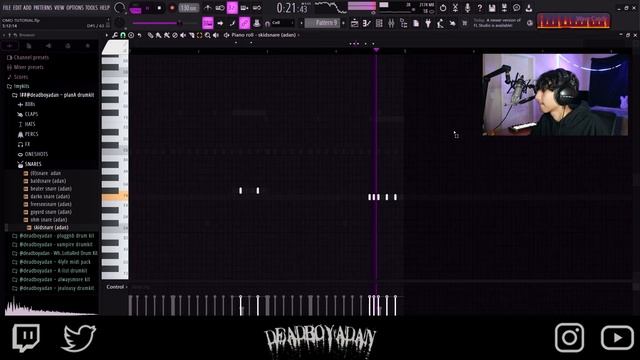This screenshot has height=360, width=640.
Task: Select the mute tool speaker icon
Action: [x=183, y=36]
